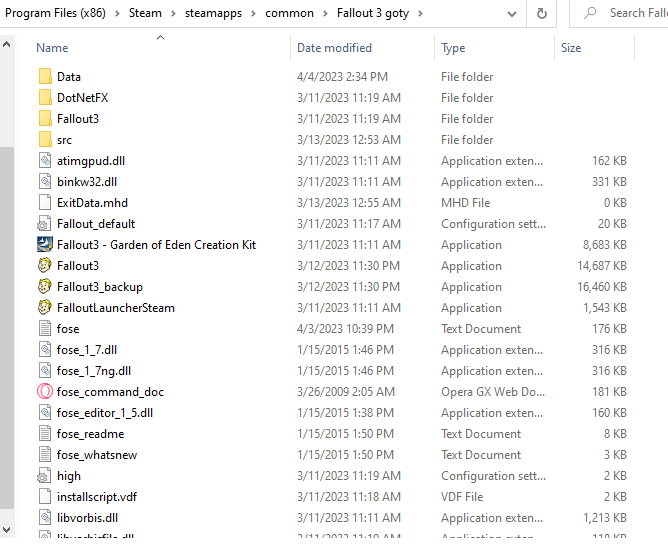
Task: Select the file name Fallout3_backup
Action: [x=100, y=287]
